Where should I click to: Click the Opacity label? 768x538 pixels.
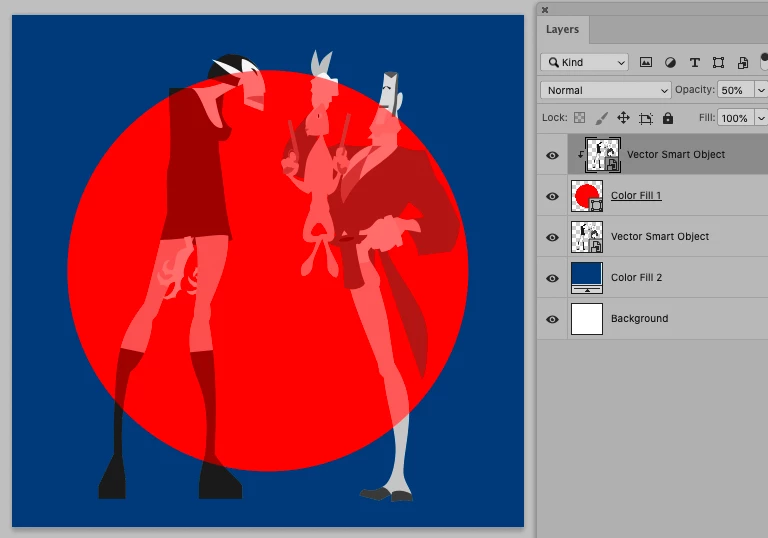coord(694,90)
